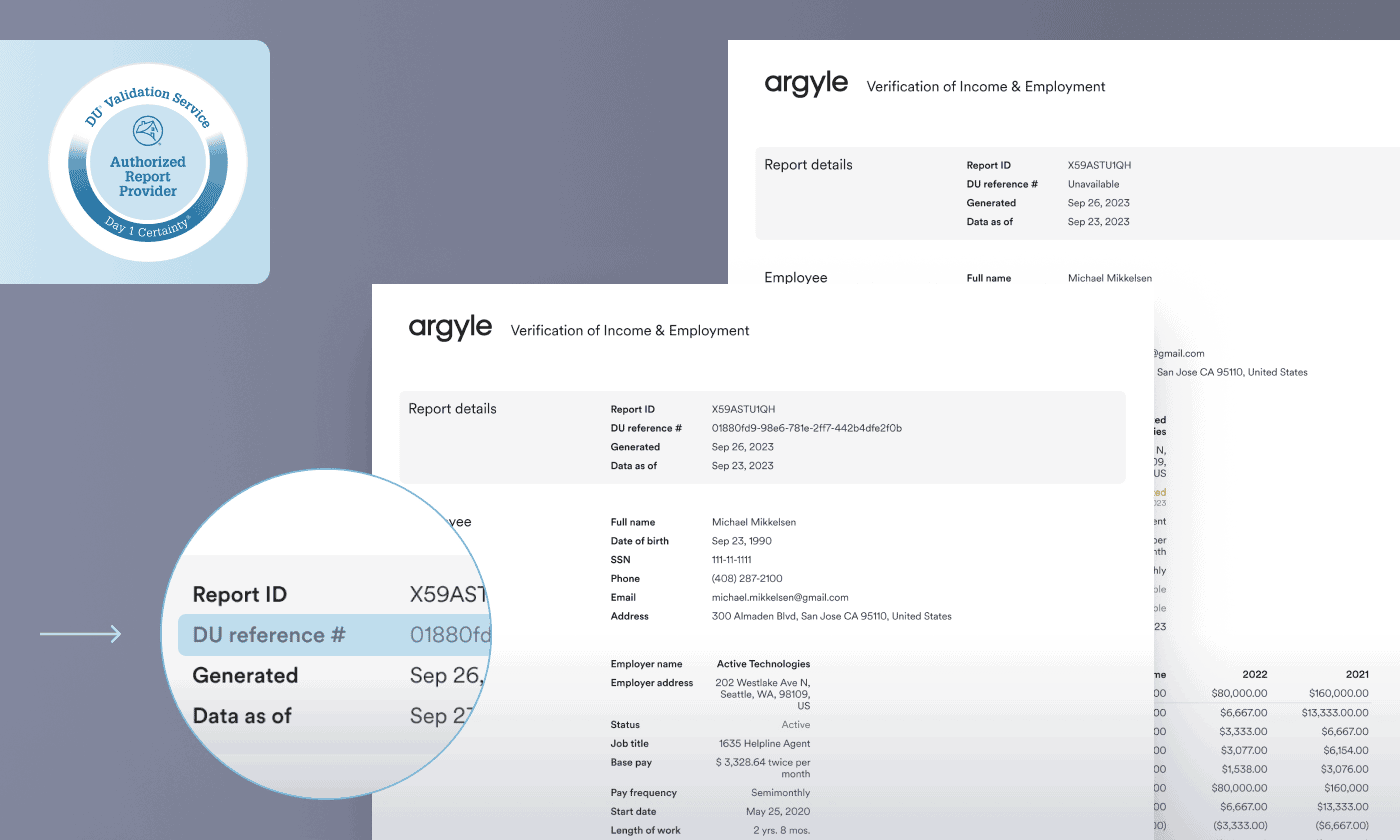Click the Active status value
This screenshot has width=1400, height=840.
pyautogui.click(x=796, y=725)
